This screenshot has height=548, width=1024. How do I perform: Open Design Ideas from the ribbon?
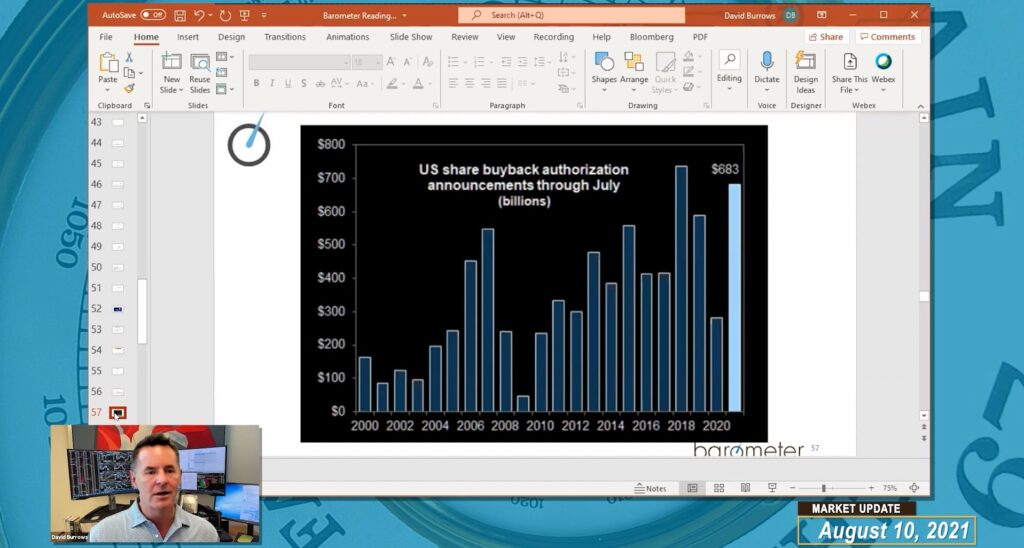[x=805, y=71]
